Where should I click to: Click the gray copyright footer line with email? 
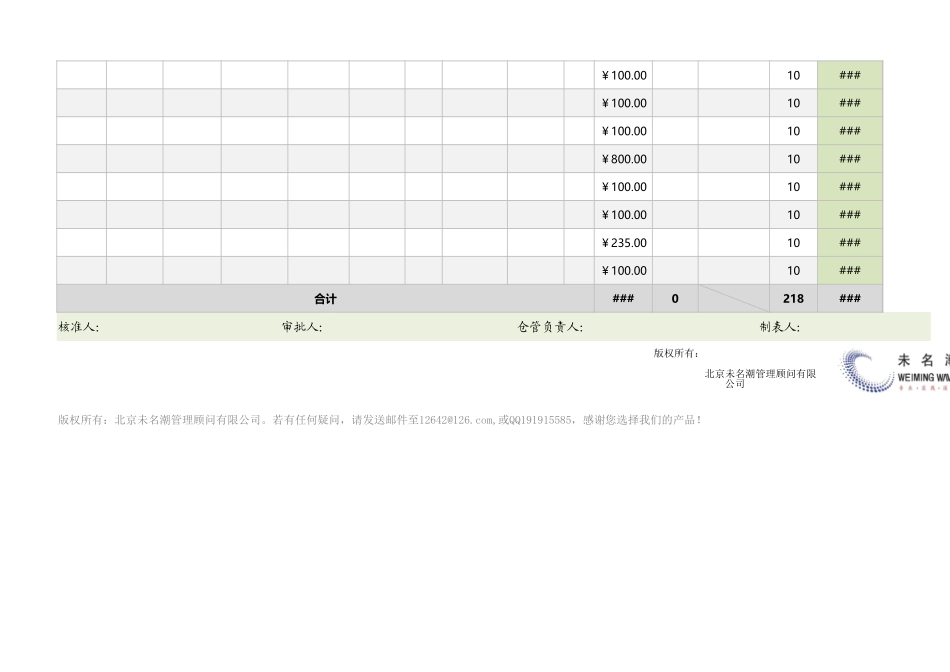380,420
